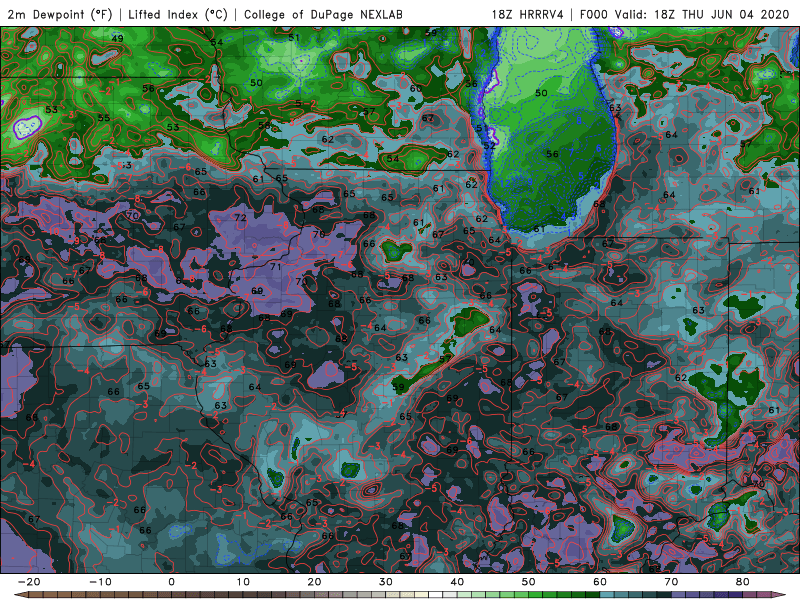The height and width of the screenshot is (600, 800).
Task: Click the -20 label on the color scale
Action: coord(29,582)
